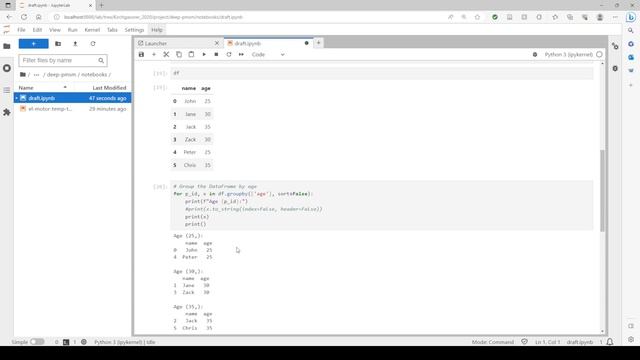Close the Launcher tab
The width and height of the screenshot is (640, 360).
[217, 43]
